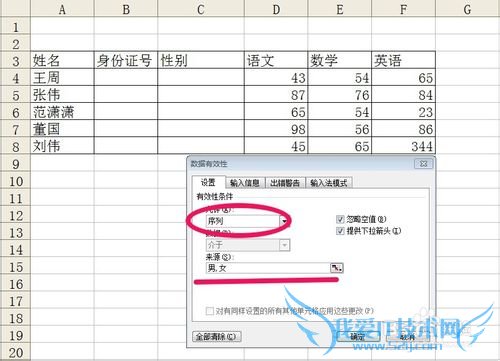Screen dimensions: 500x361
Task: Click the 全部清除 button
Action: tap(217, 337)
